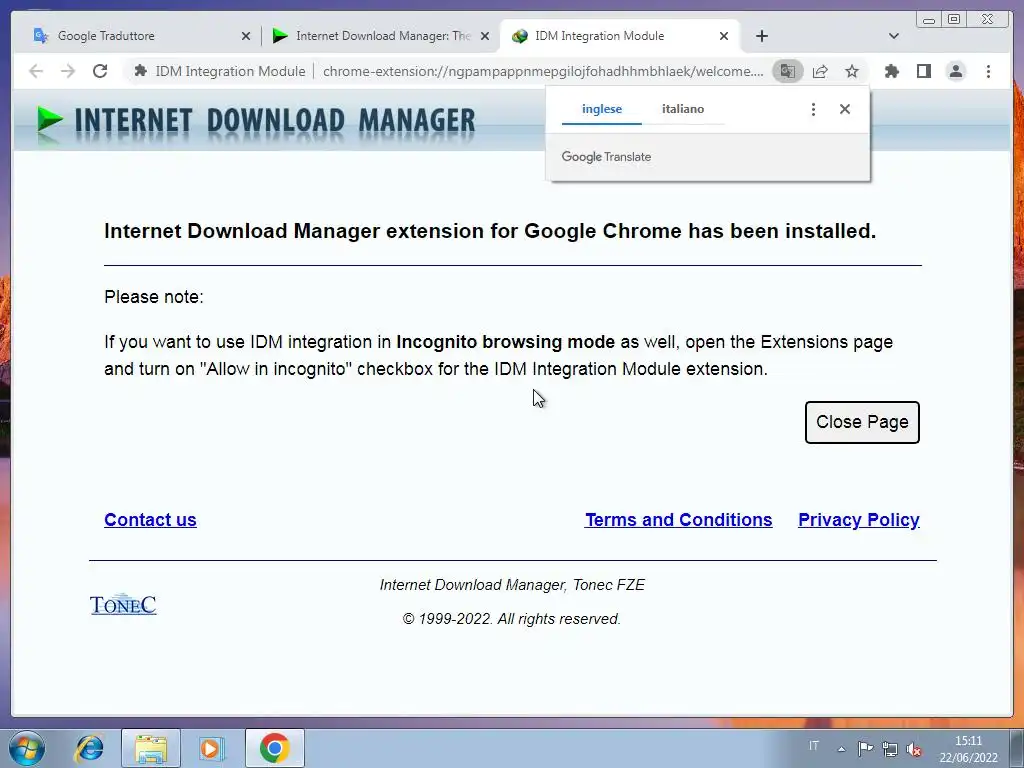Show hidden system tray icons
This screenshot has width=1024, height=768.
pyautogui.click(x=842, y=749)
